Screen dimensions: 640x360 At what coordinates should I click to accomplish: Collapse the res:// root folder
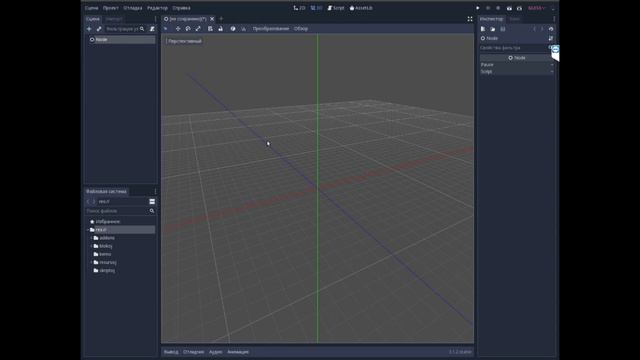click(88, 230)
